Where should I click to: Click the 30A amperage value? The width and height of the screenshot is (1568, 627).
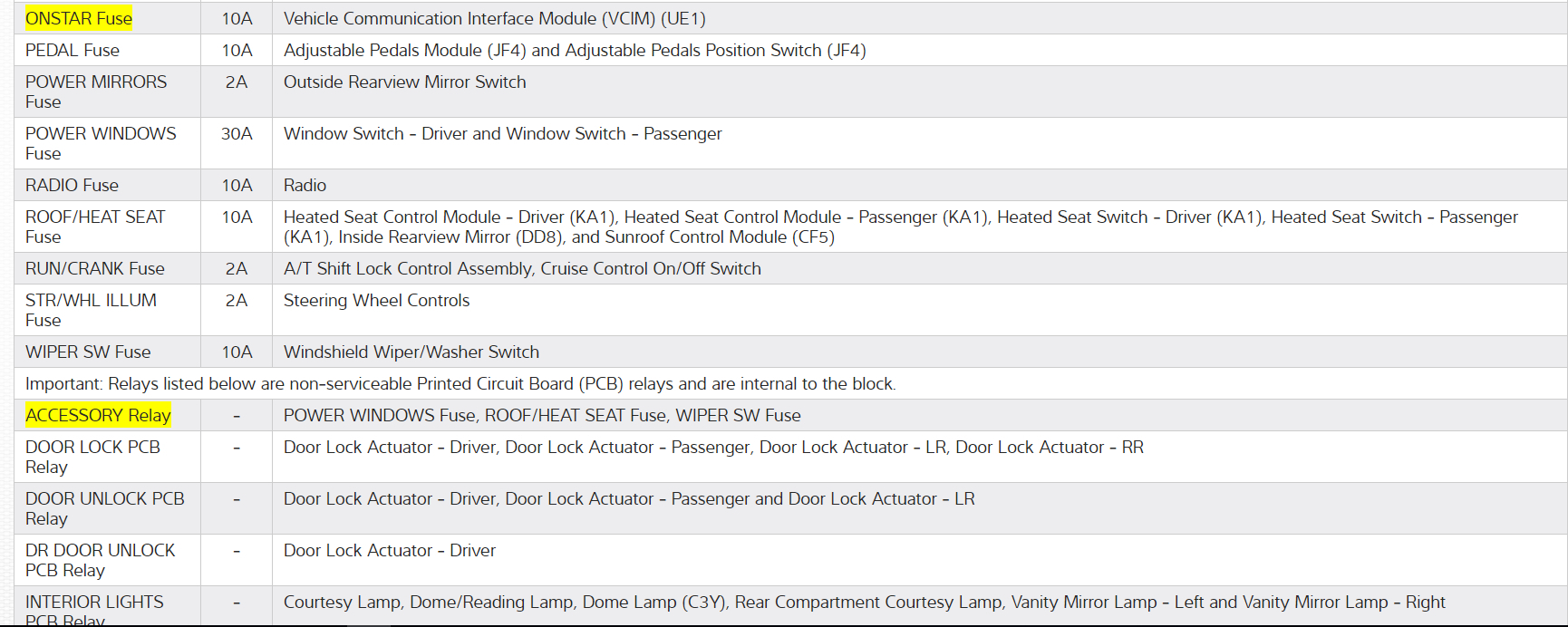tap(237, 133)
